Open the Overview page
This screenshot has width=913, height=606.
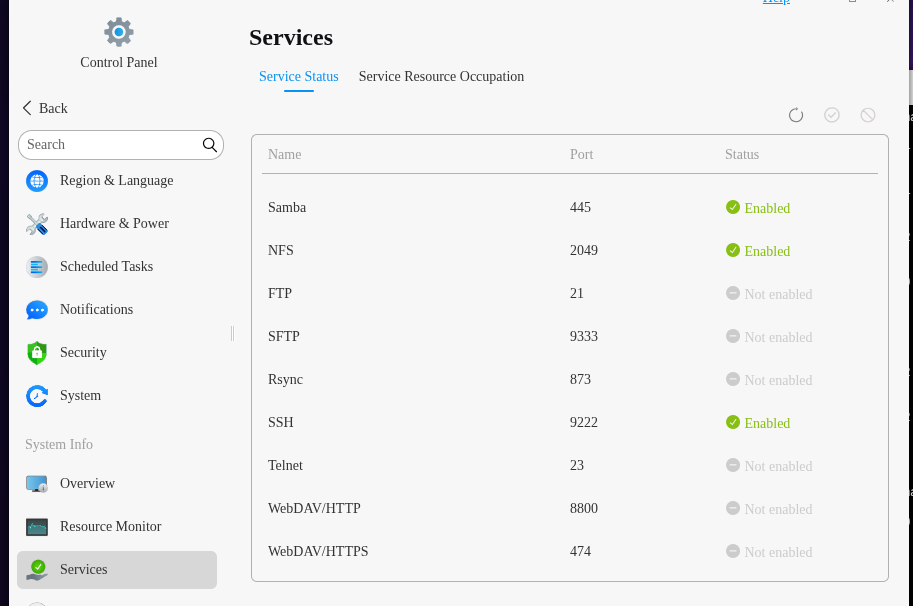(x=116, y=484)
